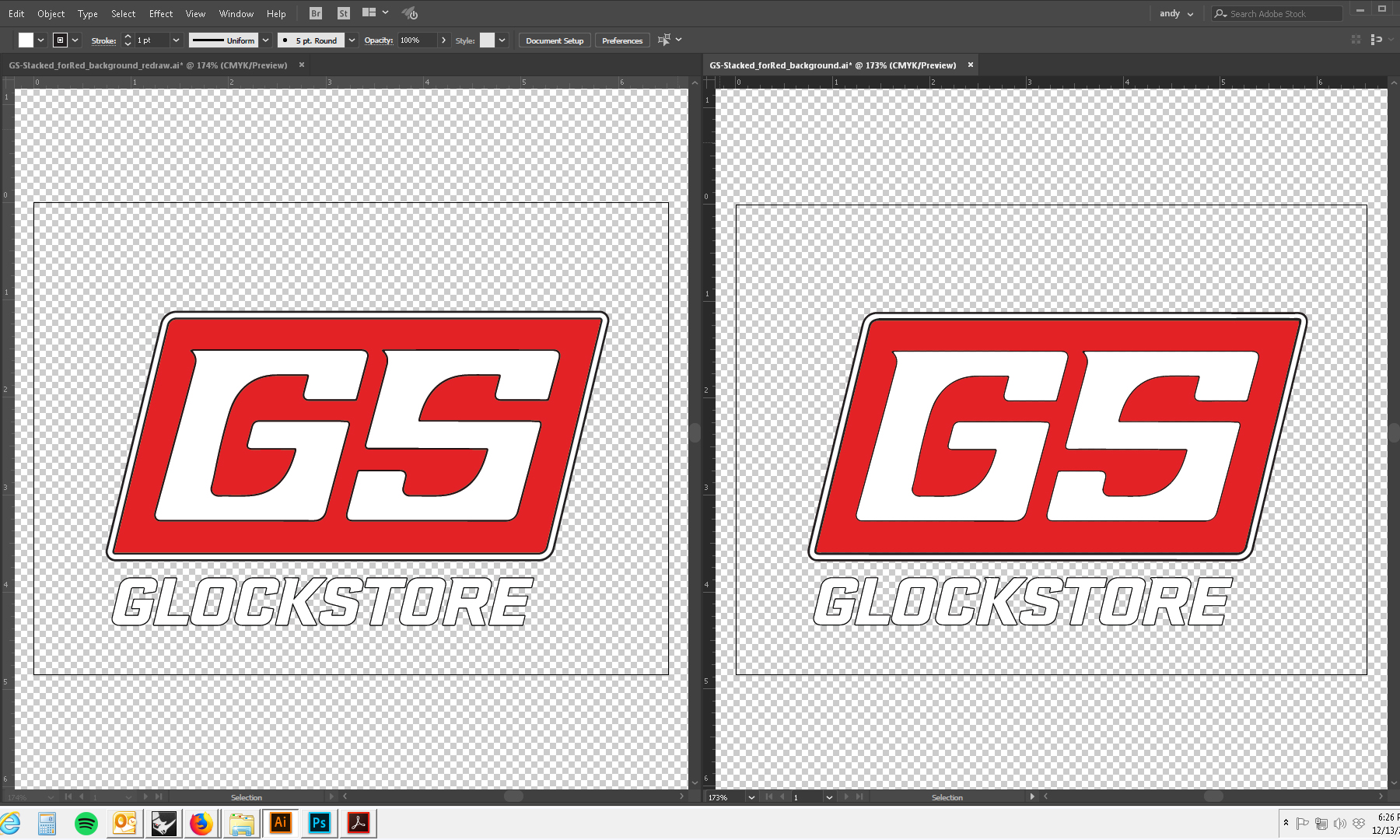Open Adobe Bridge via the Br icon
Image resolution: width=1400 pixels, height=840 pixels.
(316, 13)
